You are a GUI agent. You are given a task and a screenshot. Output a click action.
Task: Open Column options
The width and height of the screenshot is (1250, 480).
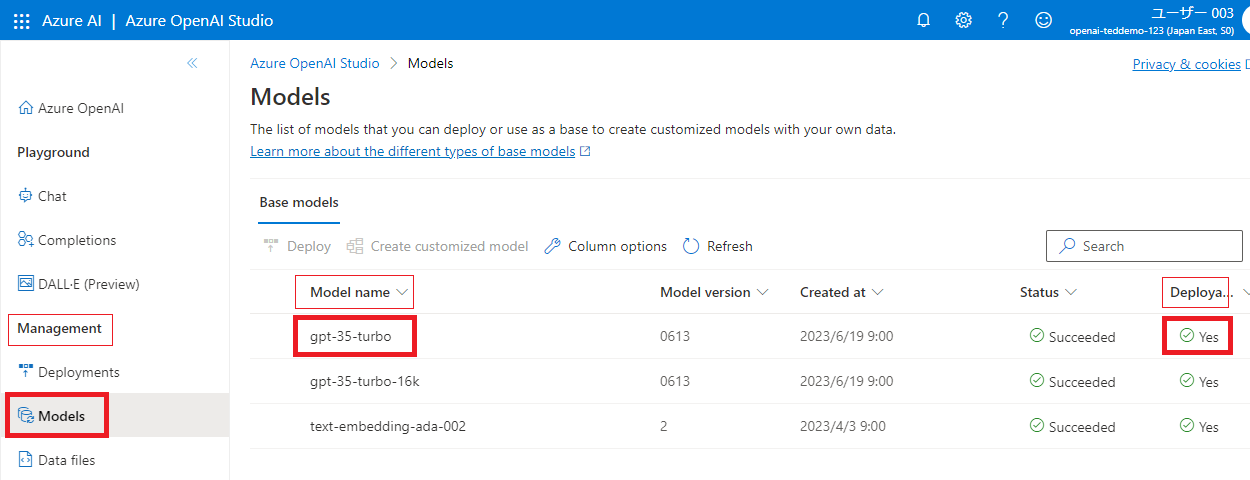(x=606, y=246)
